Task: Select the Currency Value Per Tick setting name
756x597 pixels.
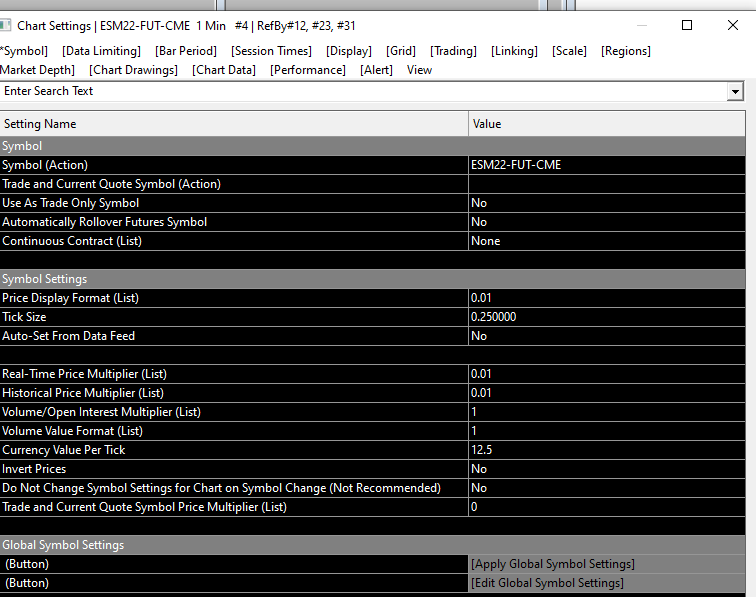Action: tap(234, 450)
